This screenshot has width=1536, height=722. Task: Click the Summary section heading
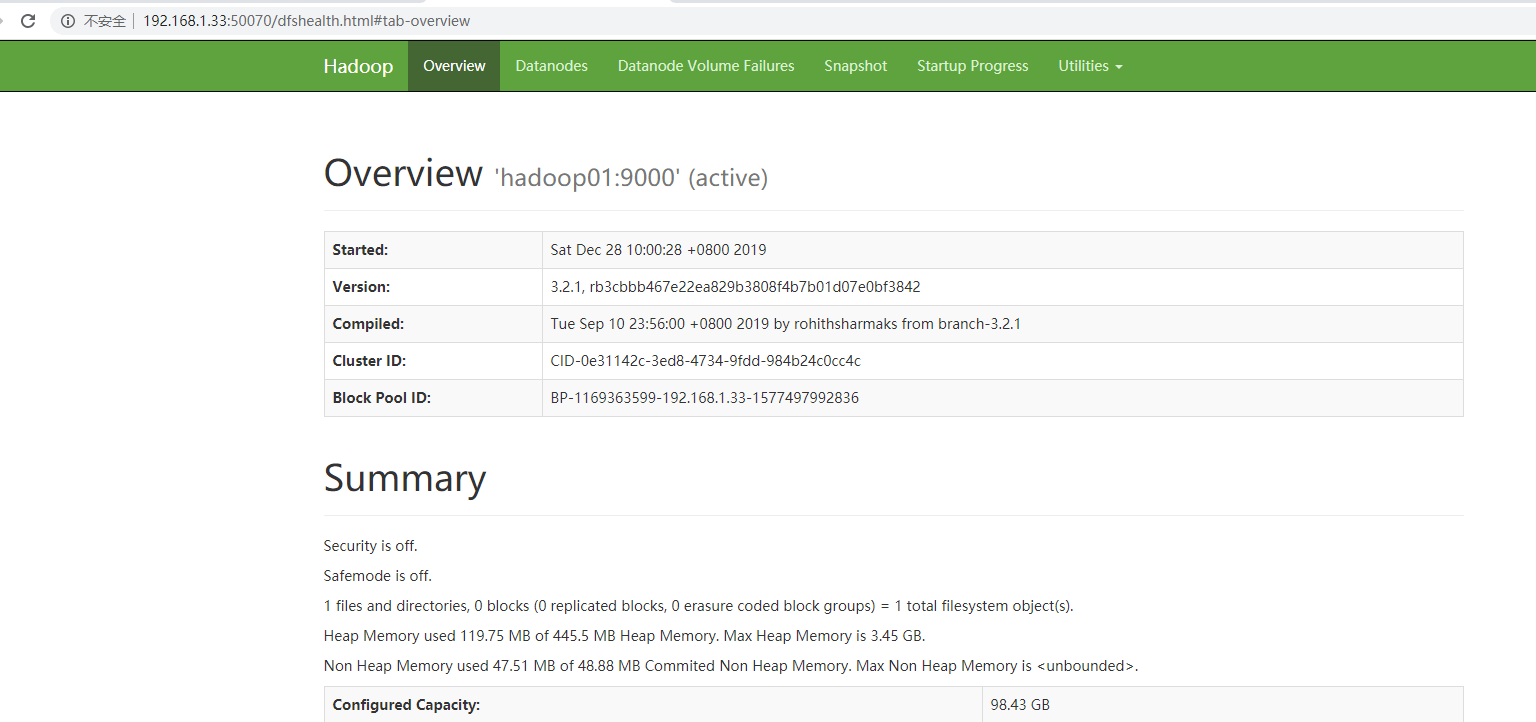(x=405, y=479)
